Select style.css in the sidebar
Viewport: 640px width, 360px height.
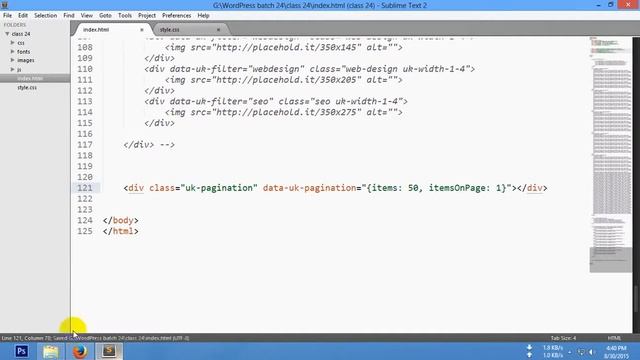(27, 87)
